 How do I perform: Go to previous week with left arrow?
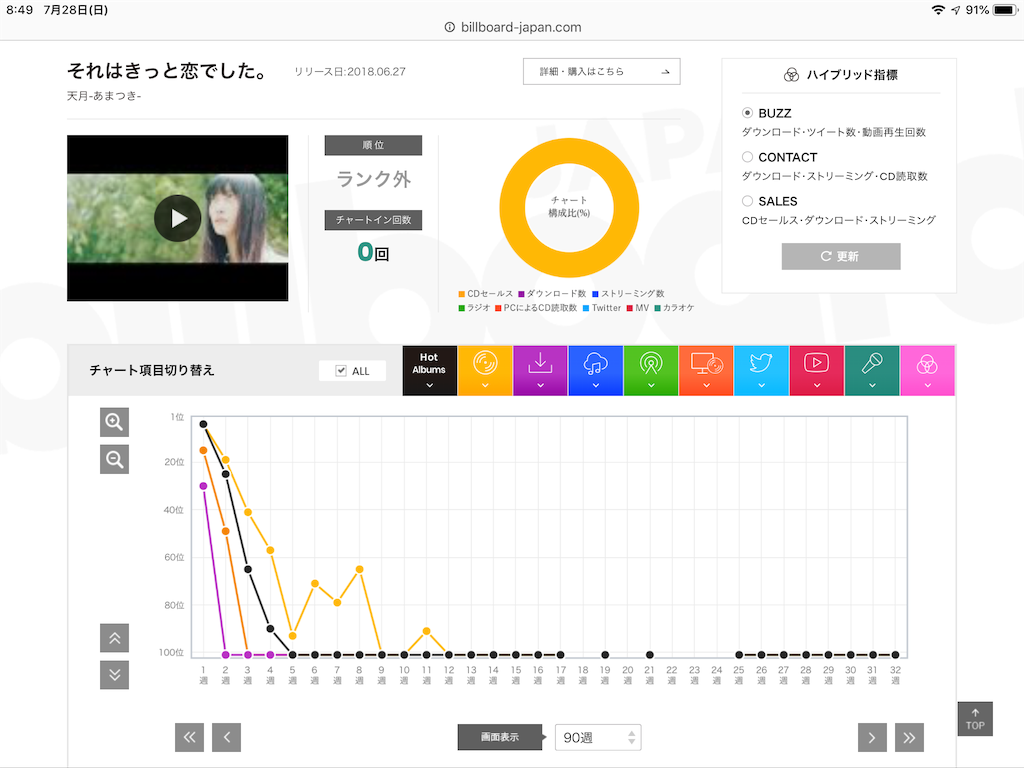[227, 737]
